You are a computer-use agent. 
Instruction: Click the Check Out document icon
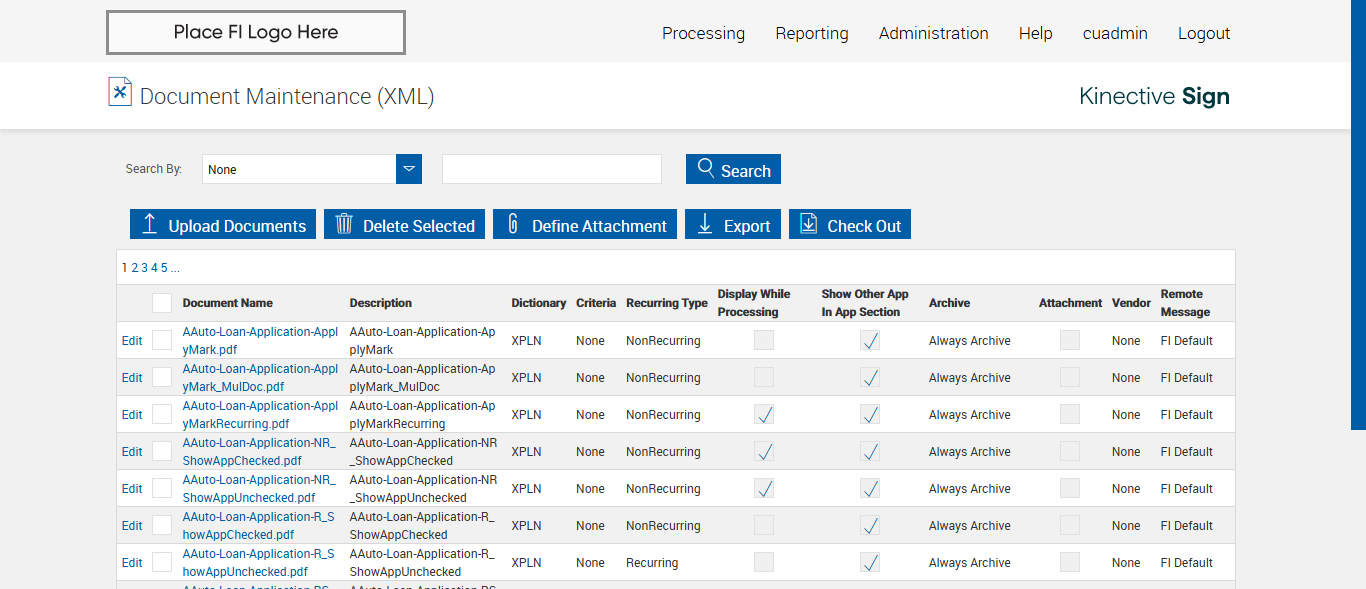click(x=809, y=224)
